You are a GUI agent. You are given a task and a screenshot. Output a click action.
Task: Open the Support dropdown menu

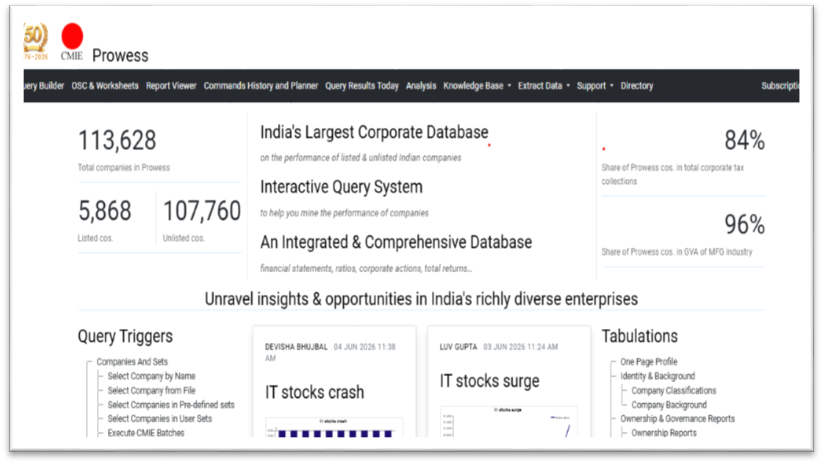pyautogui.click(x=595, y=86)
